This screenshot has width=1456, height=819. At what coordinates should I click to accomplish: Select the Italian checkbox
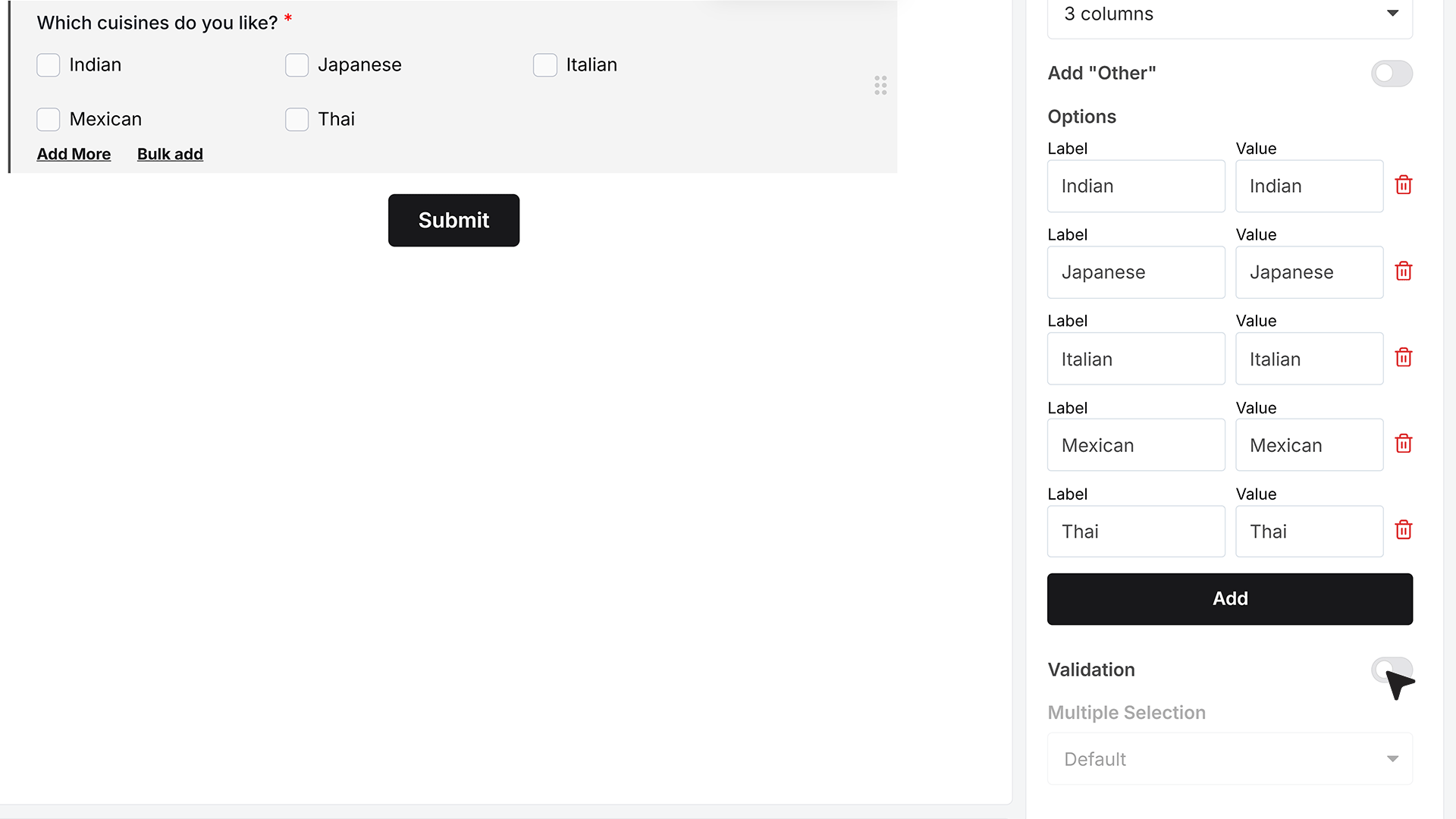(545, 65)
